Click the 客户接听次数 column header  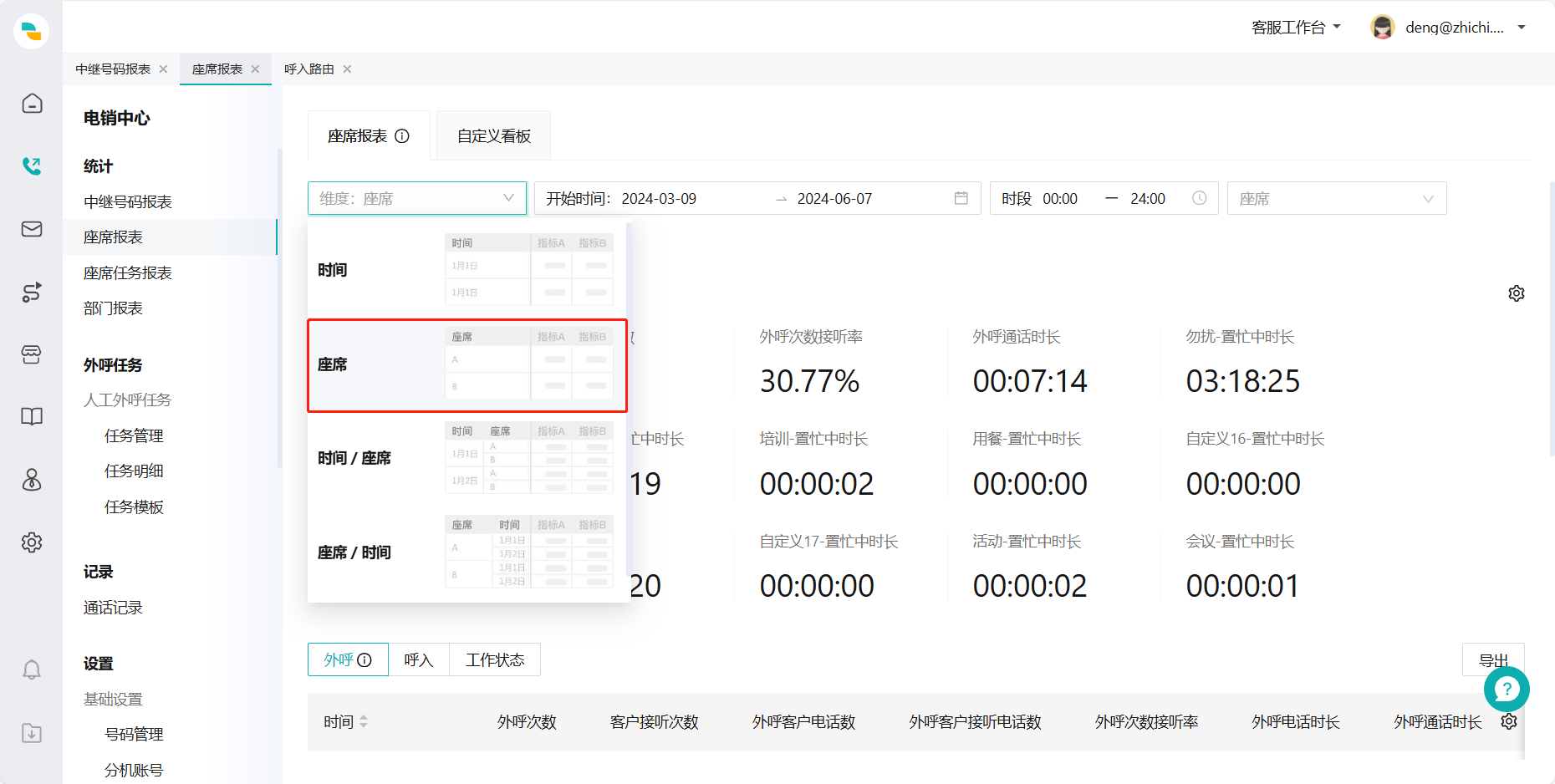[x=654, y=722]
